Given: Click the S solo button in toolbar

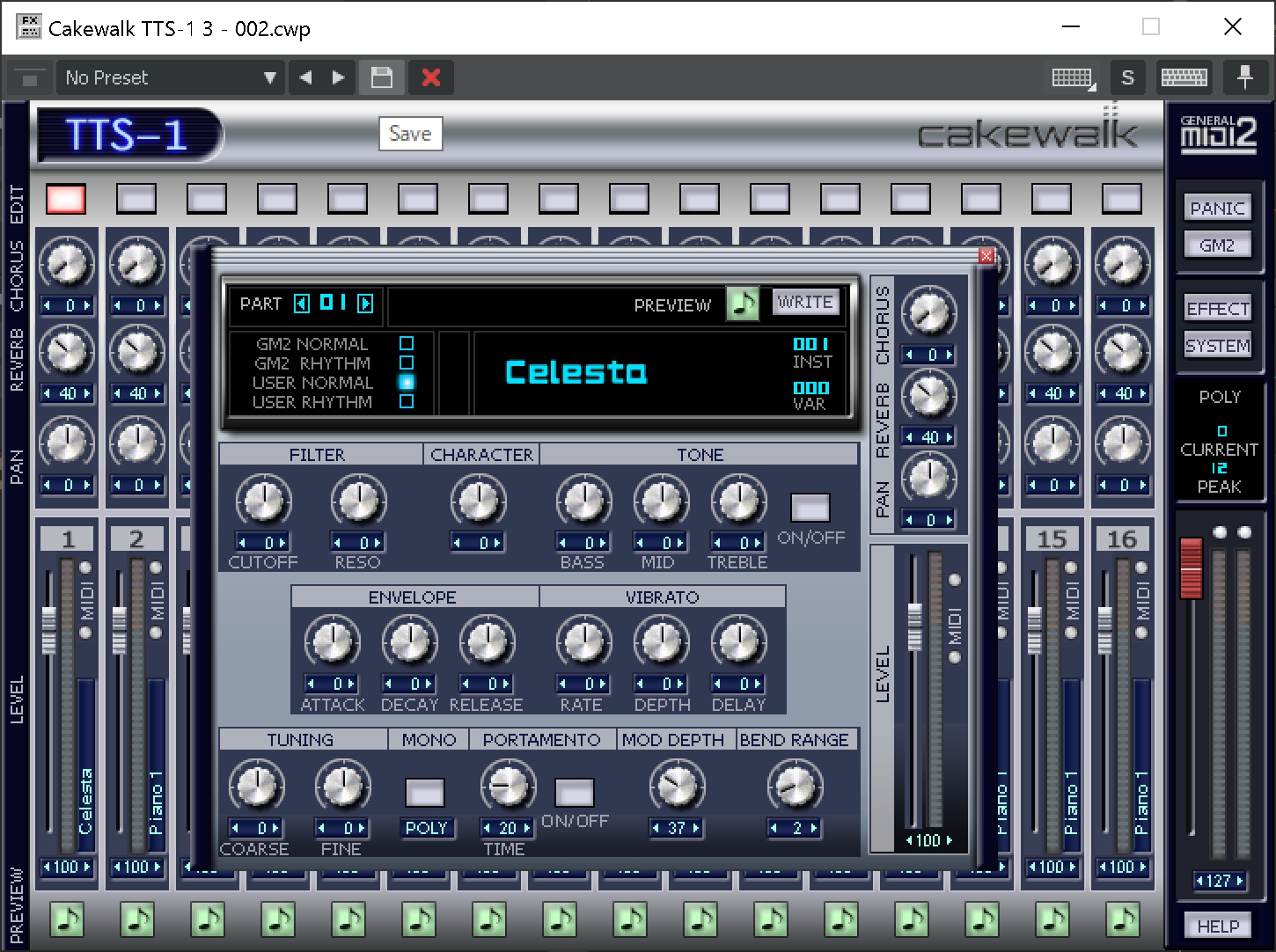Looking at the screenshot, I should click(1127, 77).
